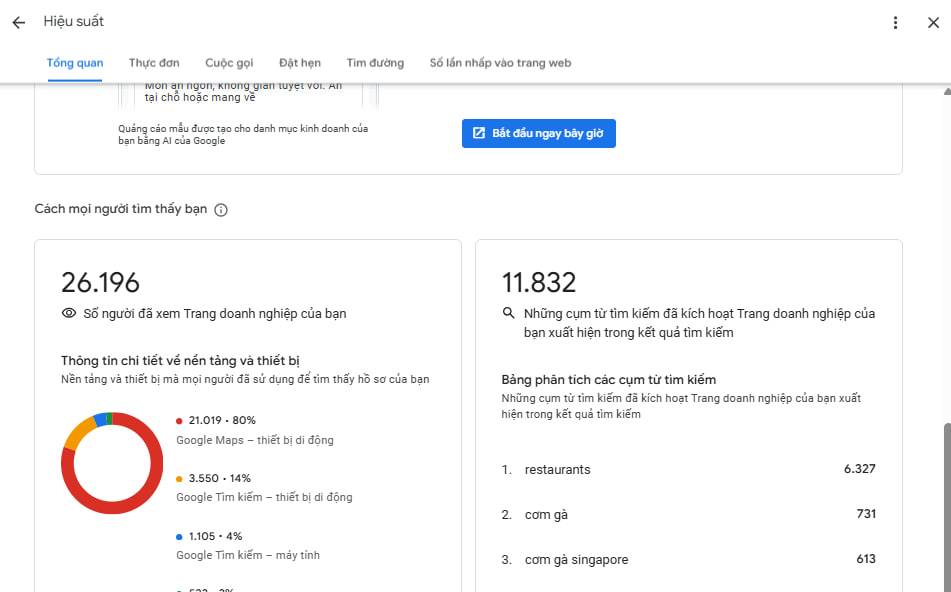Open the Thực đơn tab
Viewport: 951px width, 592px height.
154,63
